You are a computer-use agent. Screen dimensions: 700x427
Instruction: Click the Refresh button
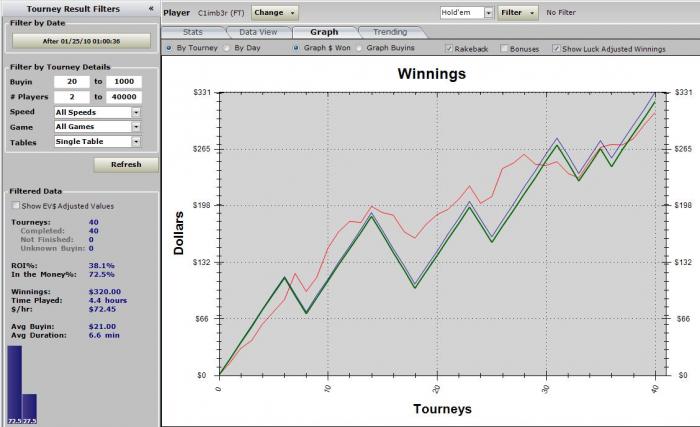(126, 164)
